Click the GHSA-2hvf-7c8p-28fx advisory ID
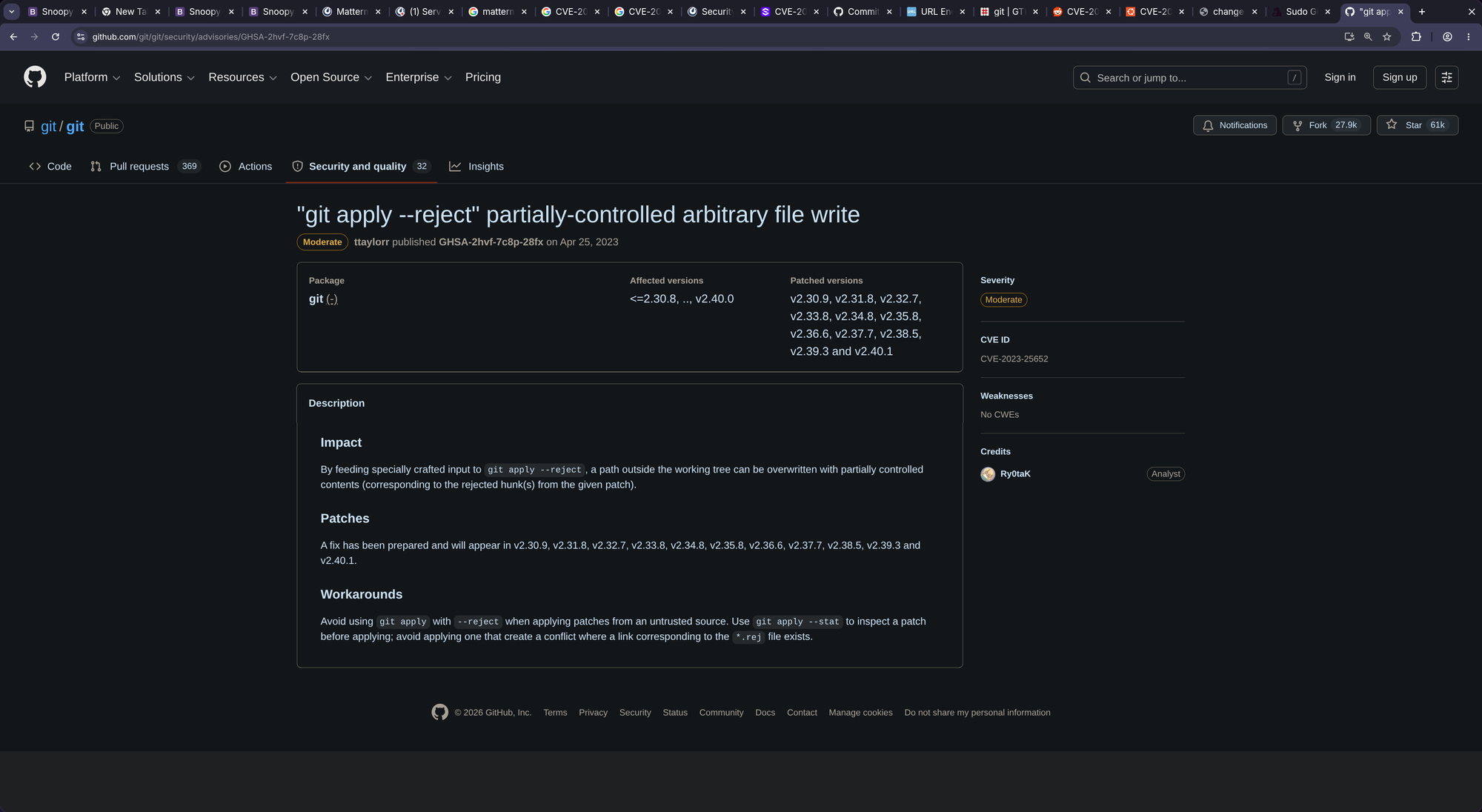Viewport: 1482px width, 812px height. click(491, 242)
